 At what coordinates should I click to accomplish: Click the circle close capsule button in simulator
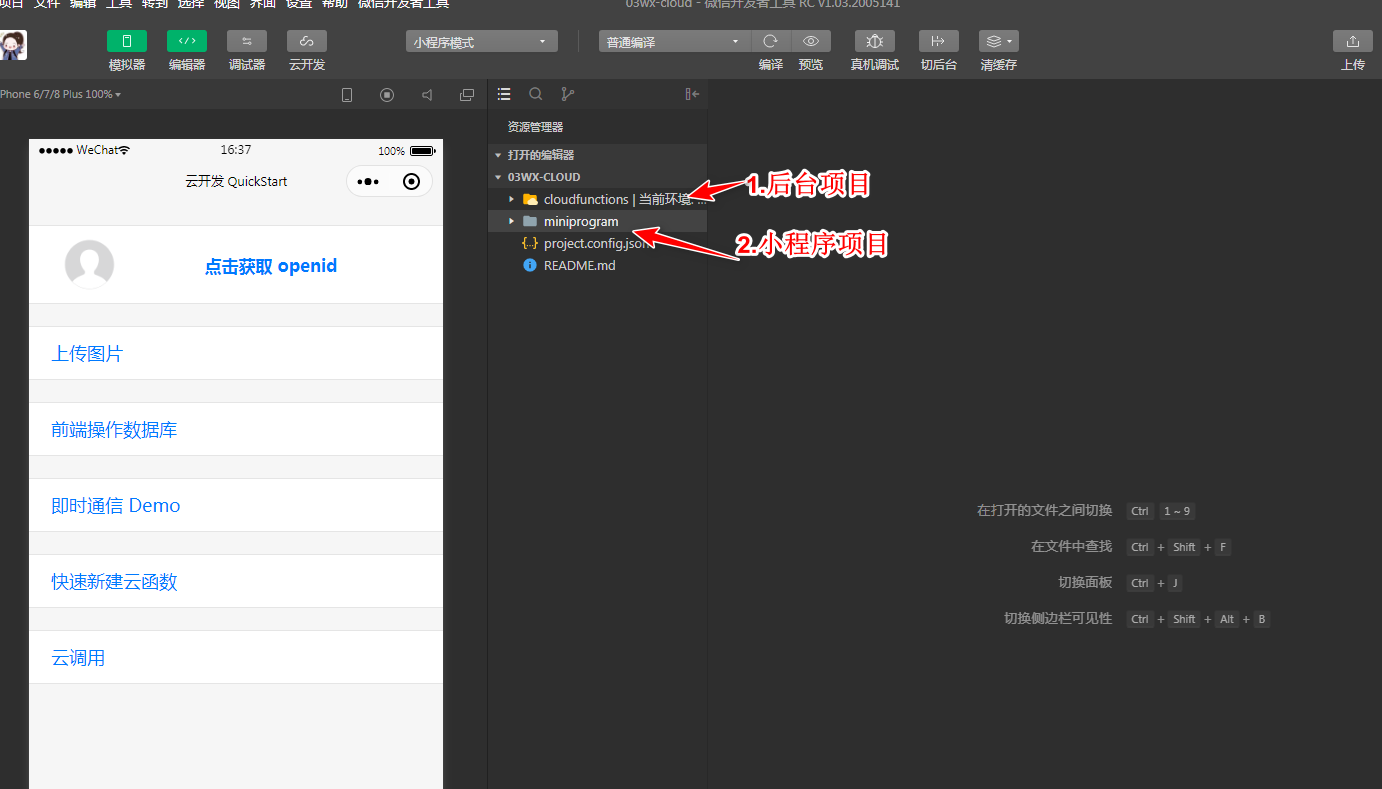[411, 182]
